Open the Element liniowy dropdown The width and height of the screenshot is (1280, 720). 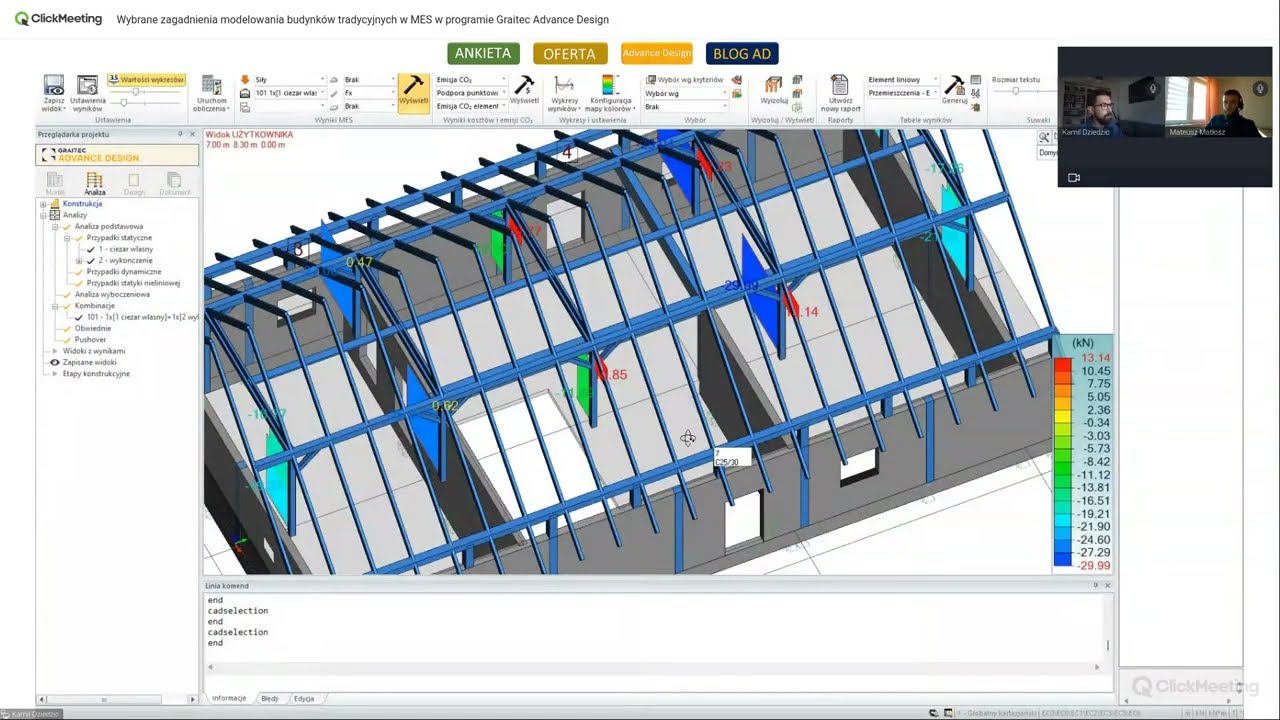[x=902, y=80]
